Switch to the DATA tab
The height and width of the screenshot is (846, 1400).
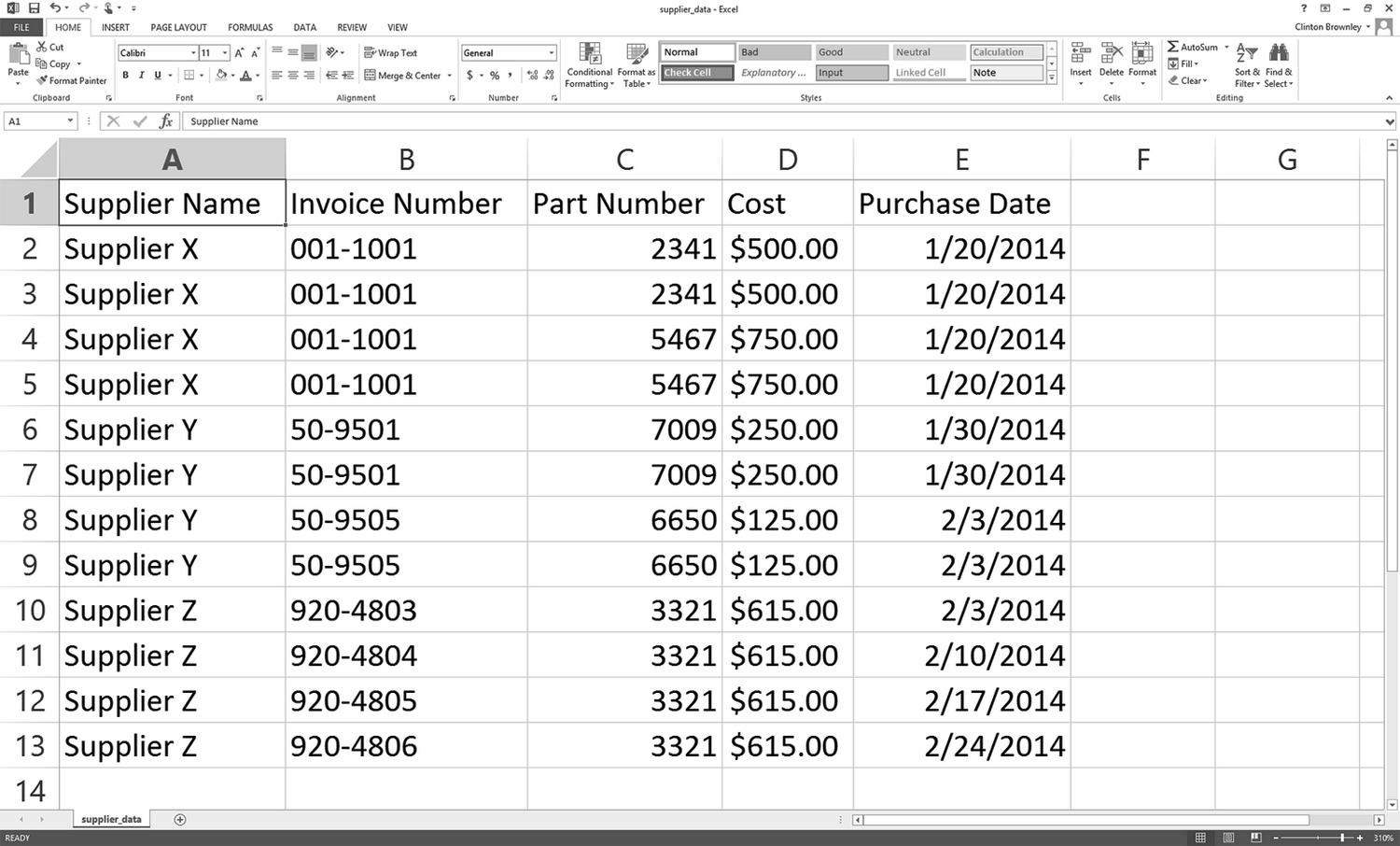pyautogui.click(x=304, y=27)
